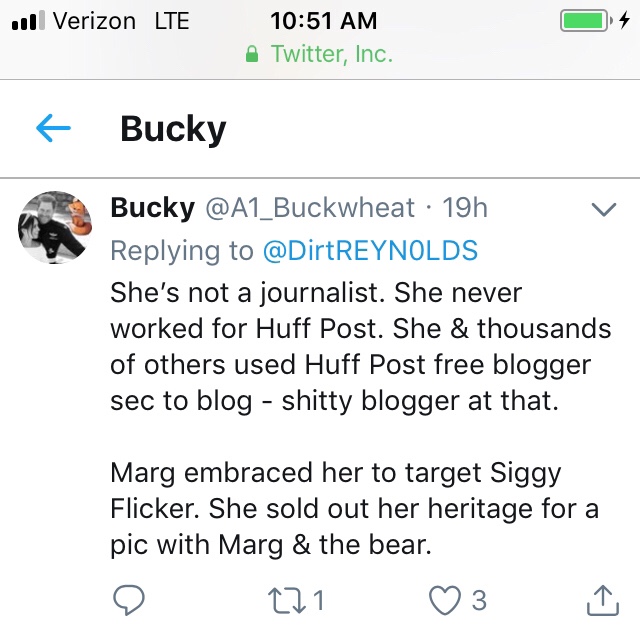Tap the Twitter, Inc. address bar
Screen dimensions: 640x637
[332, 55]
